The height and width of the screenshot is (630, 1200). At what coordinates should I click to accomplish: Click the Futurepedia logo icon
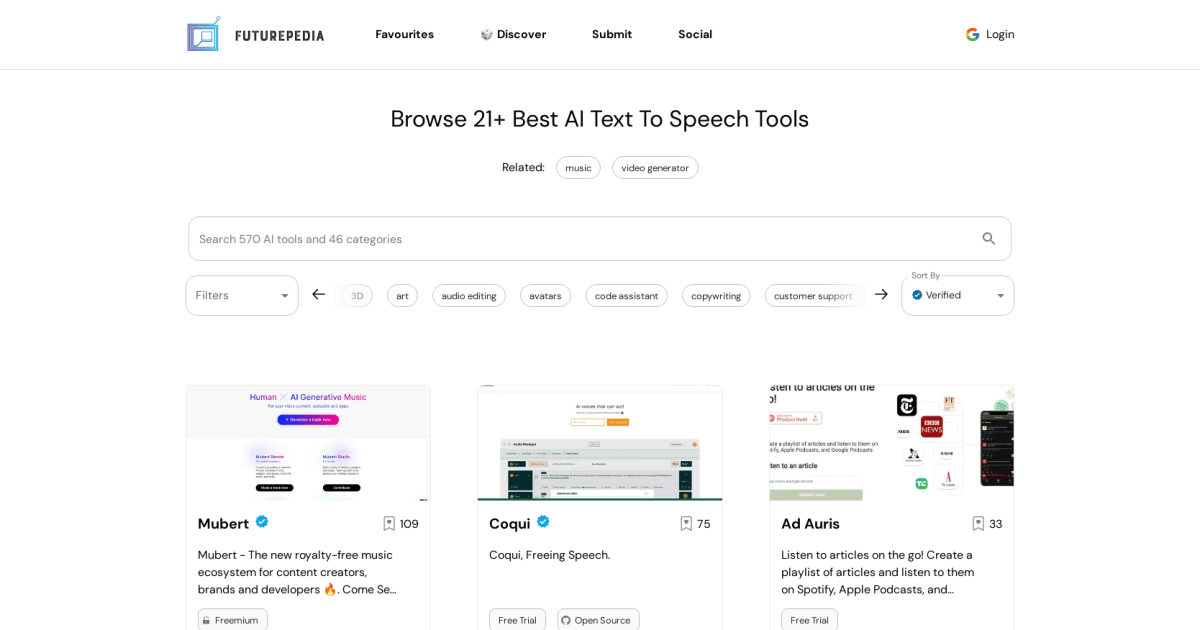pos(203,33)
